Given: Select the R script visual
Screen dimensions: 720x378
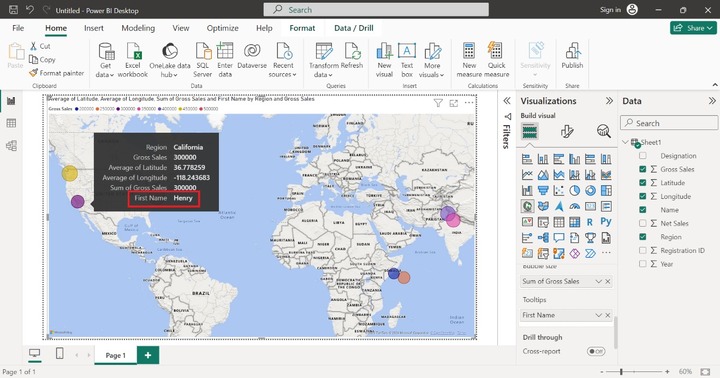Looking at the screenshot, I should click(x=590, y=222).
